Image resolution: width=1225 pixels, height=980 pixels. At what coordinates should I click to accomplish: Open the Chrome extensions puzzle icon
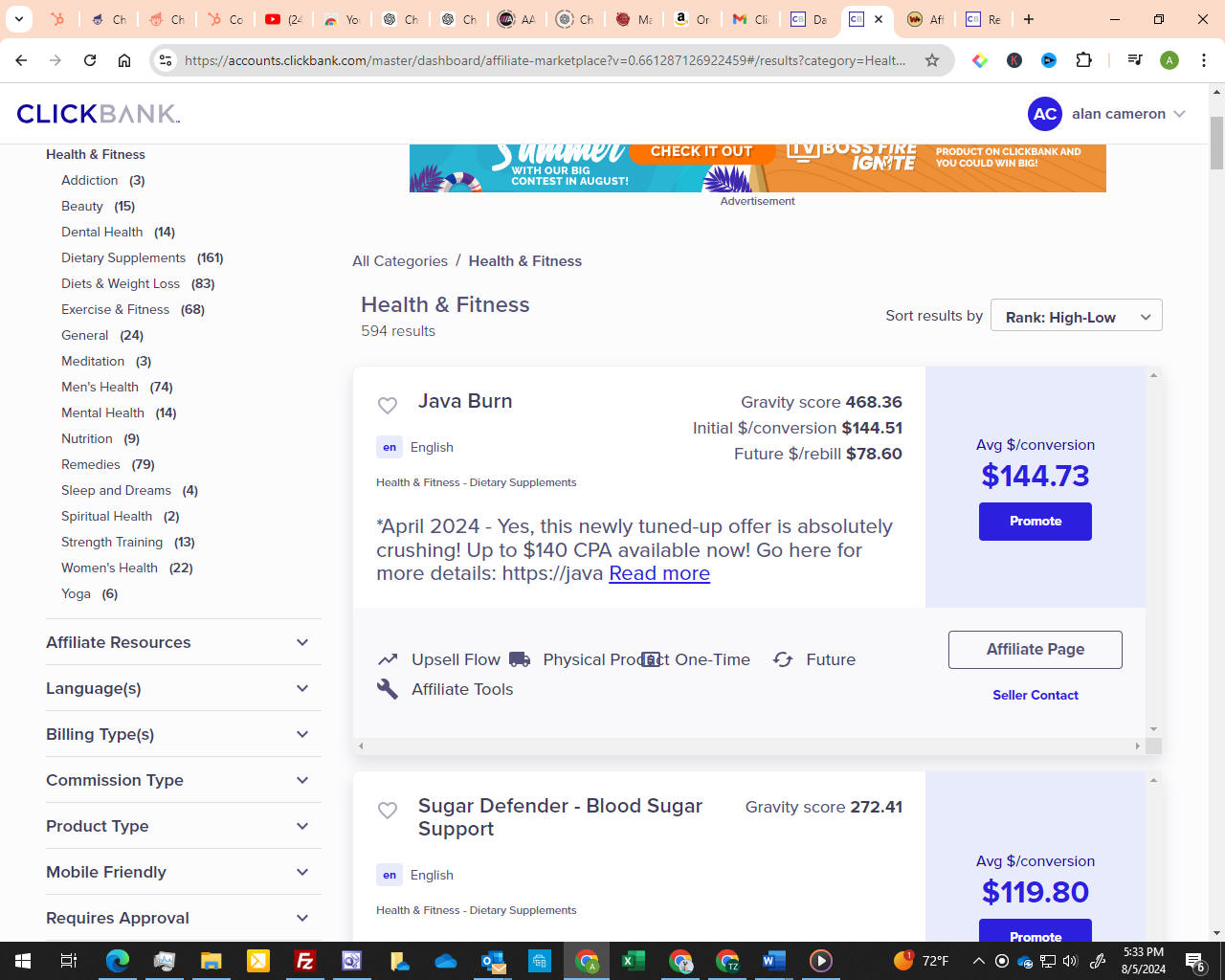pos(1083,60)
